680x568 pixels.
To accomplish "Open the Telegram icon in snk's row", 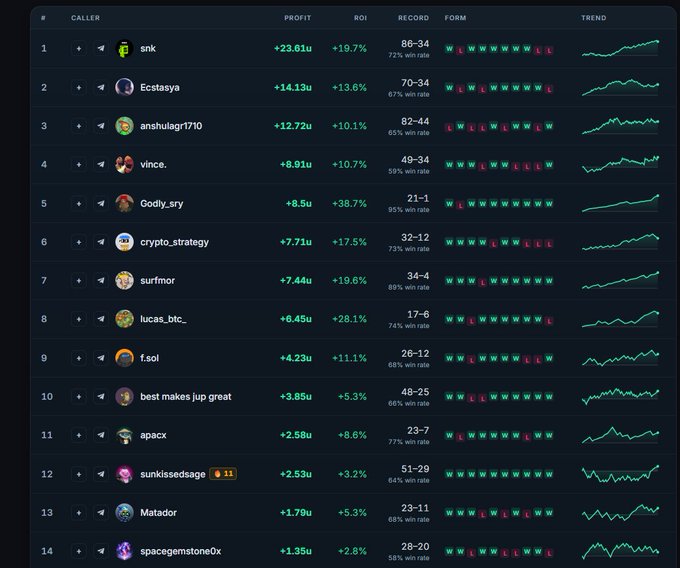I will [x=101, y=49].
